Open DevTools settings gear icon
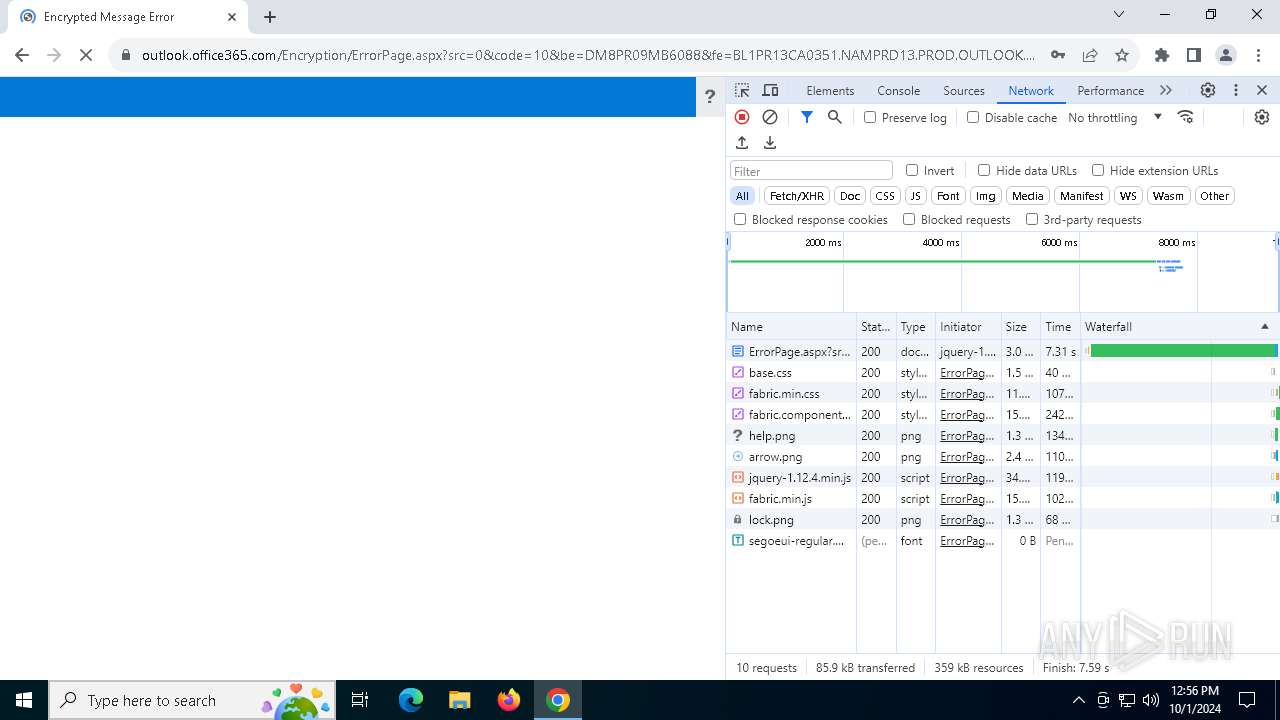This screenshot has width=1280, height=720. pyautogui.click(x=1208, y=90)
